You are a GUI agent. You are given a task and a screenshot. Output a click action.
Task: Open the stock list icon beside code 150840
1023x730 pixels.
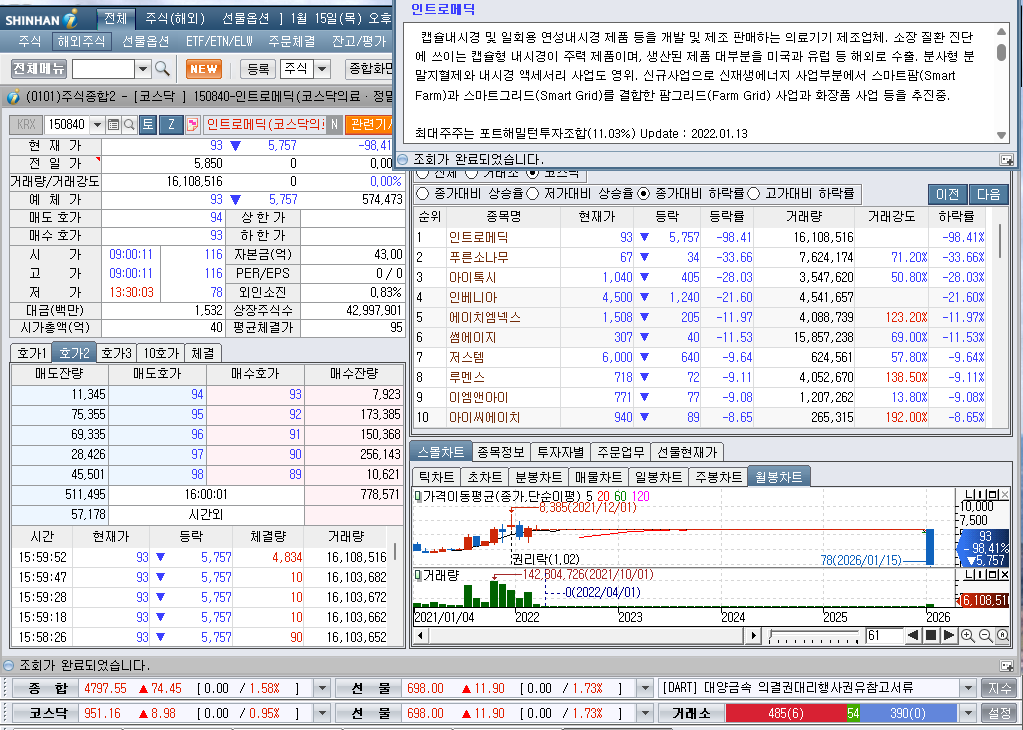[x=114, y=124]
